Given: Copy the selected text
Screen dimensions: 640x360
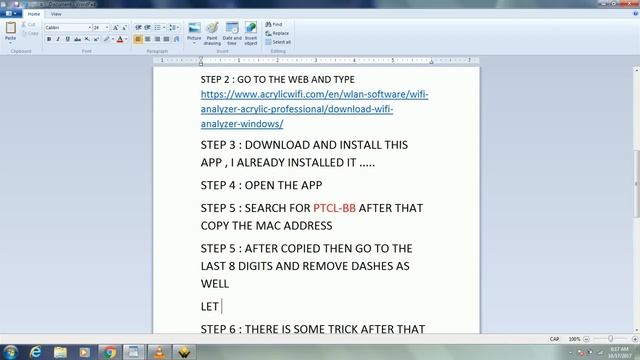Looking at the screenshot, I should [30, 33].
